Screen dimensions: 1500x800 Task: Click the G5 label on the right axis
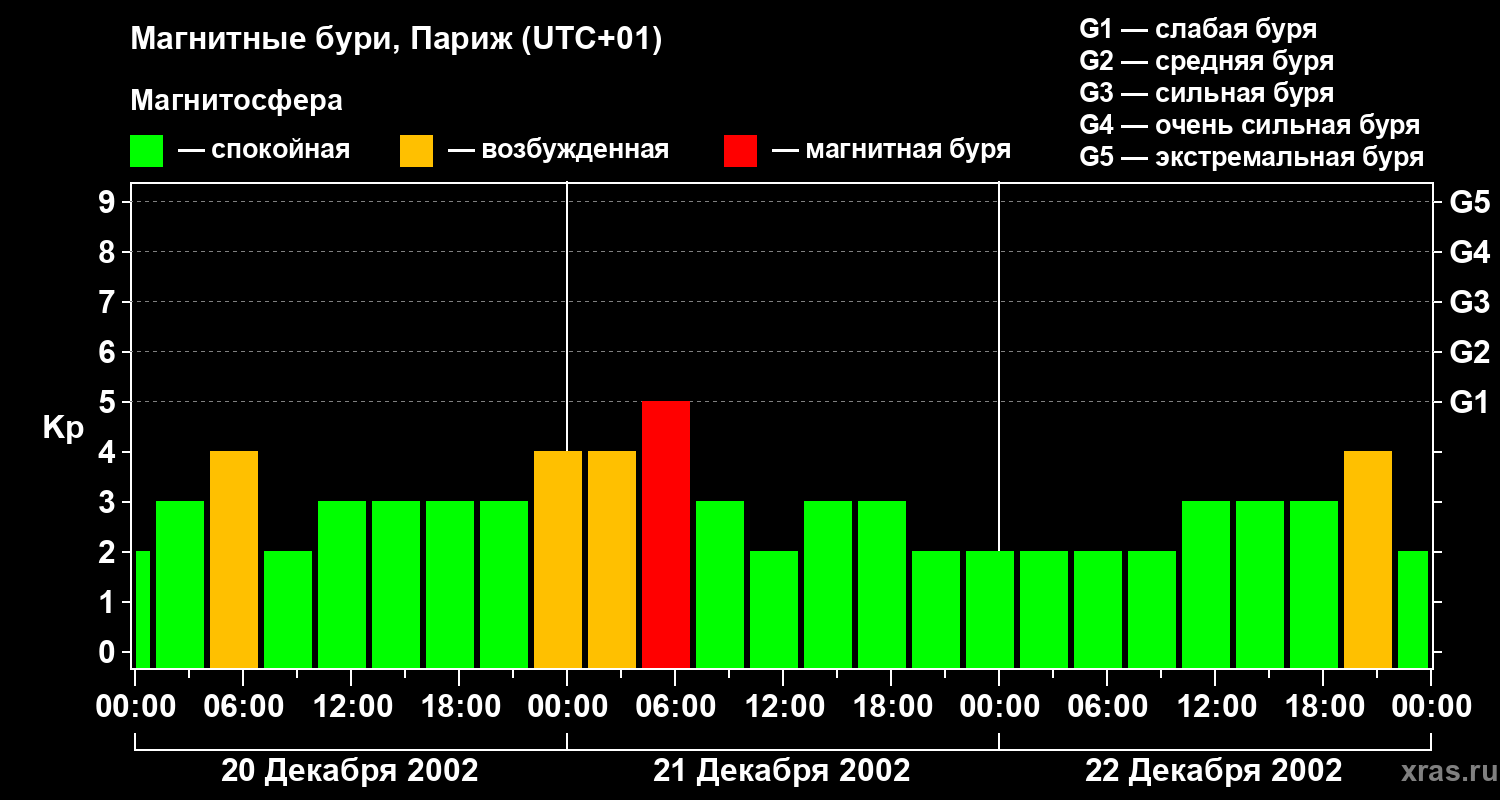[x=1469, y=202]
